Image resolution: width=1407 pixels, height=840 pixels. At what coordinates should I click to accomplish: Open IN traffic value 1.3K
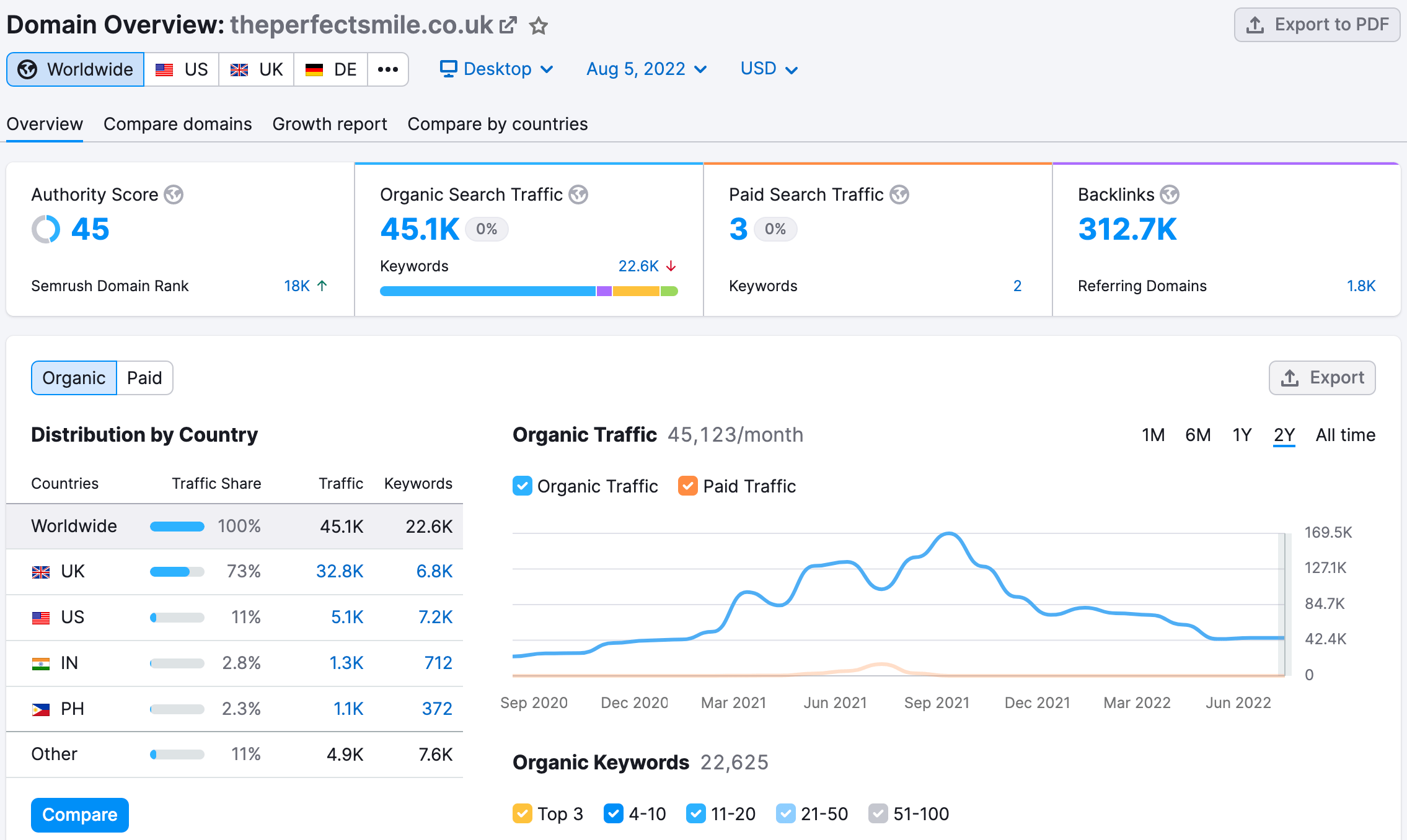point(346,663)
